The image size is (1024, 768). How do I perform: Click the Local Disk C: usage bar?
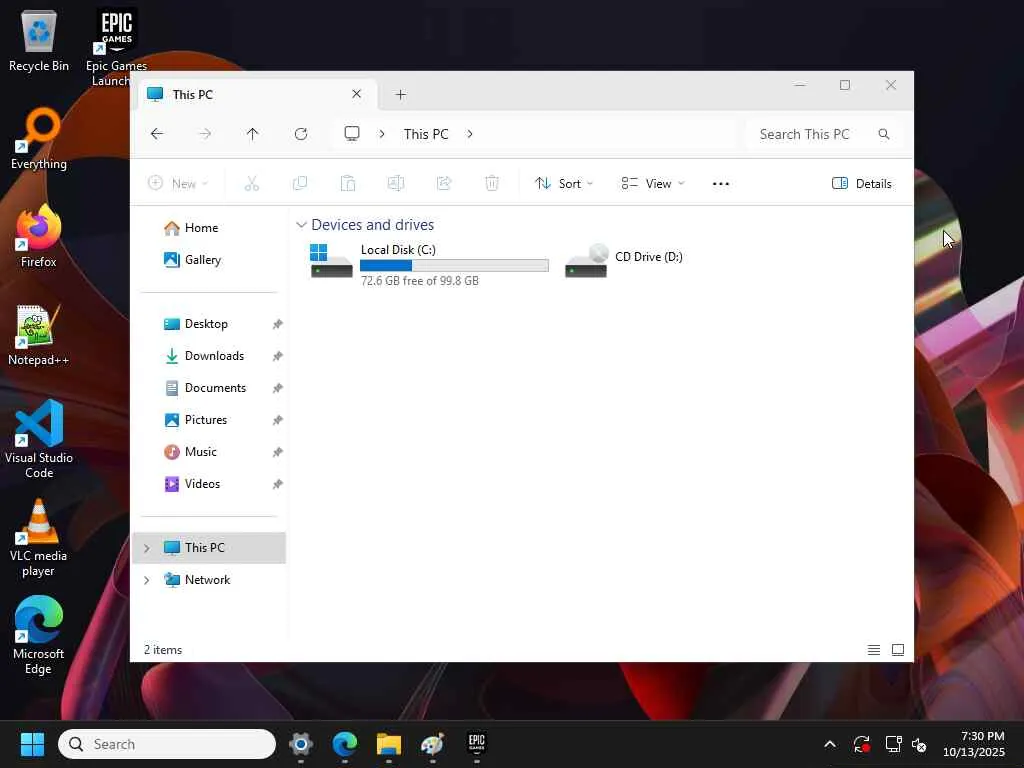pos(455,265)
